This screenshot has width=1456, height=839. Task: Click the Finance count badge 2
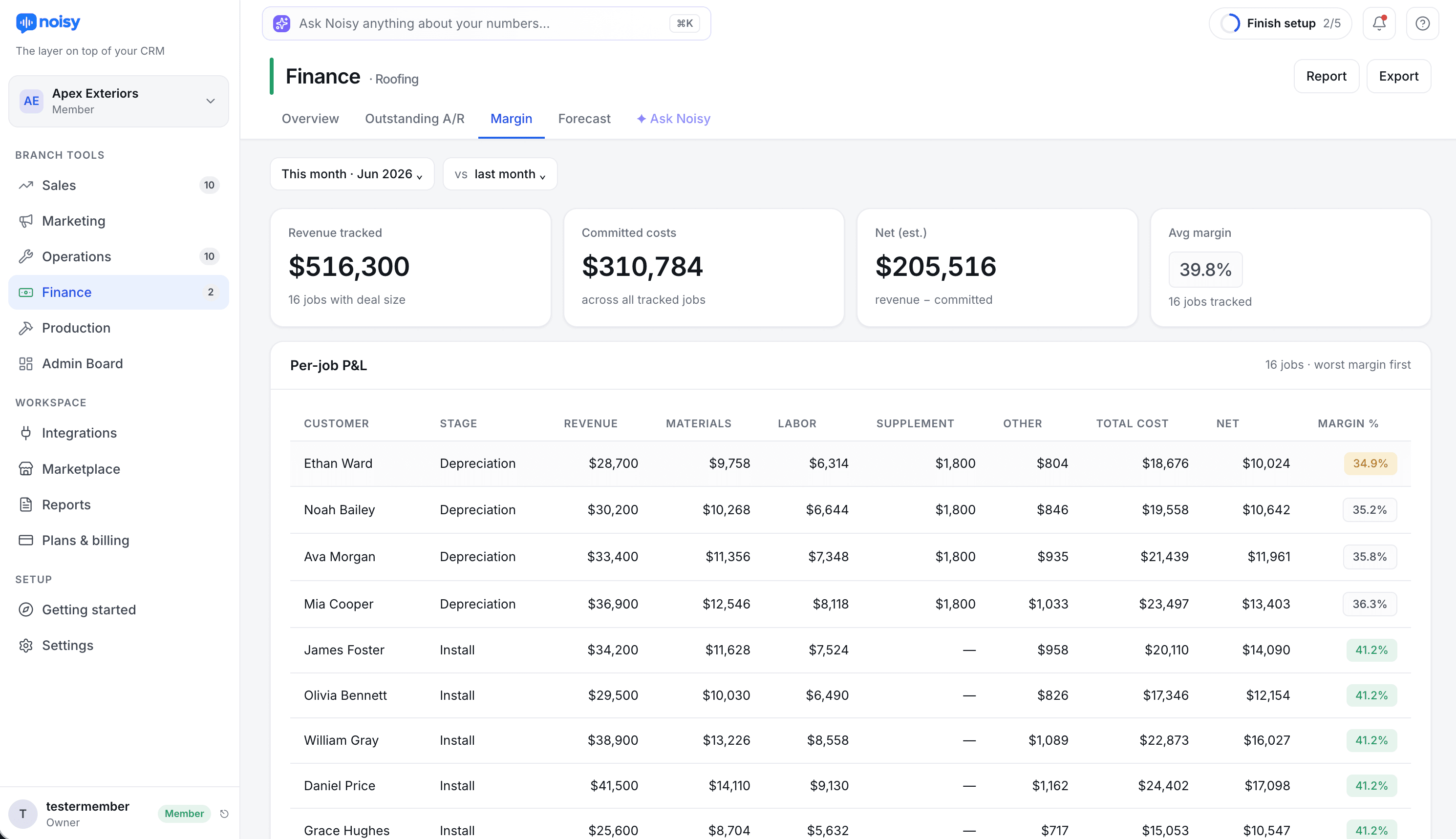coord(211,292)
